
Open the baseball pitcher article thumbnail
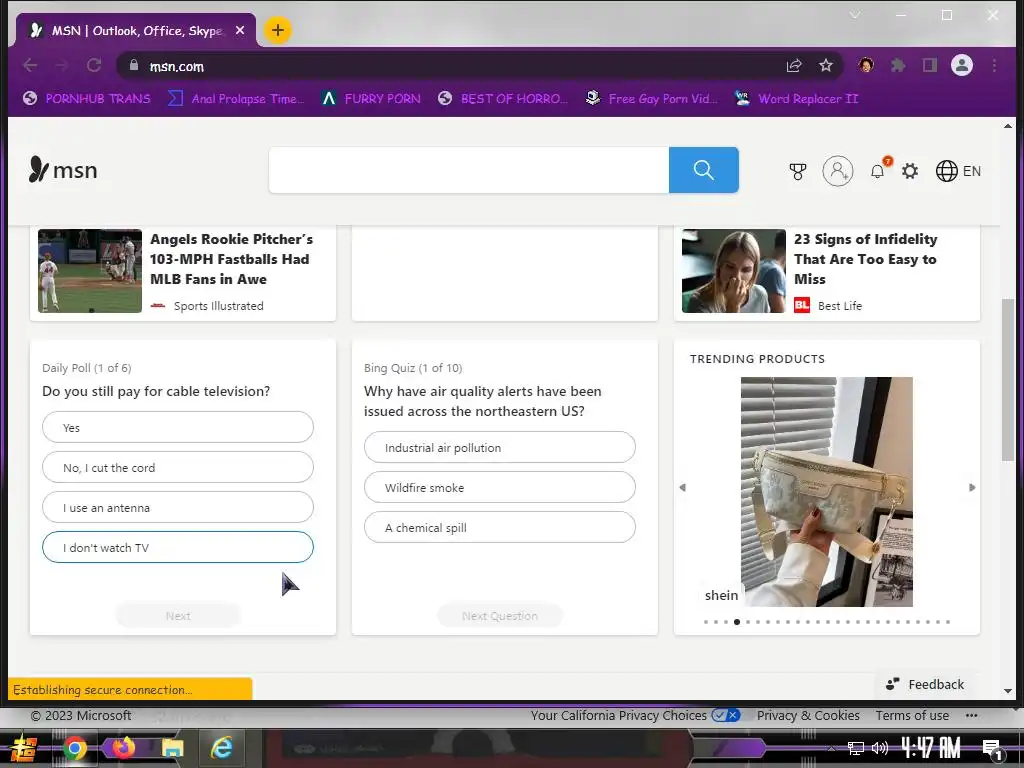pos(89,270)
